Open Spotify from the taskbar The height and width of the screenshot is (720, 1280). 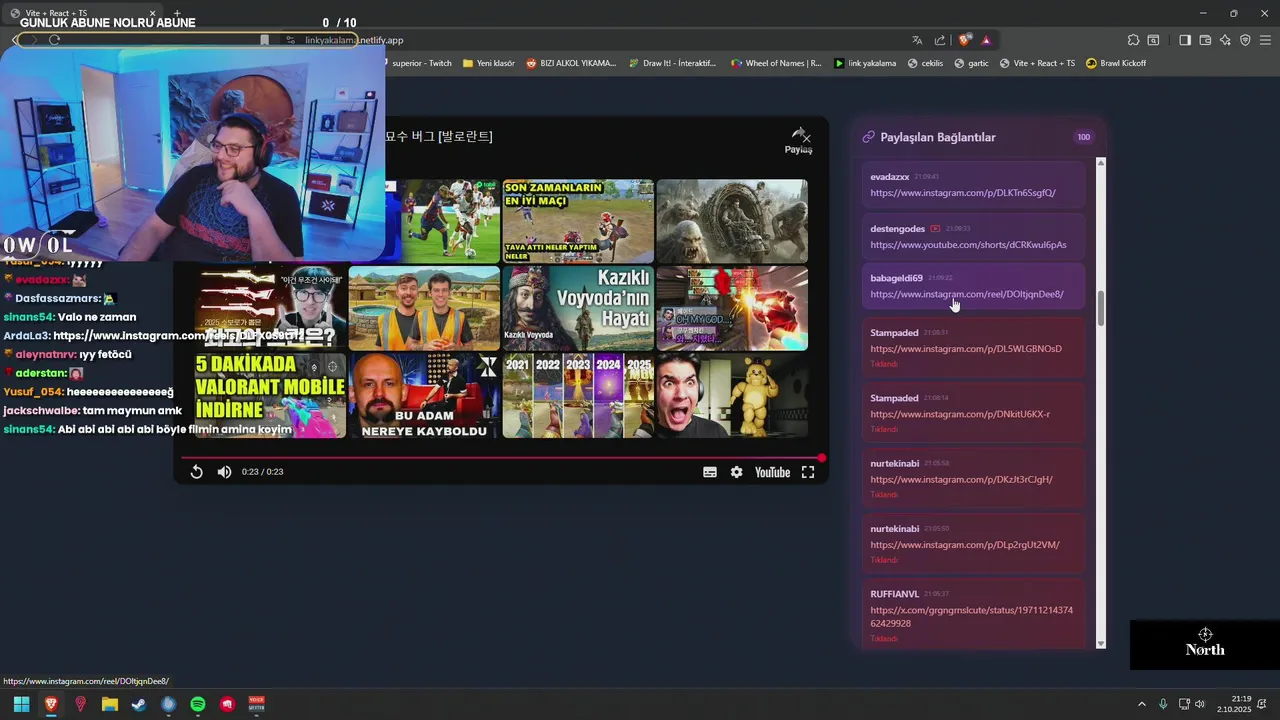point(198,704)
